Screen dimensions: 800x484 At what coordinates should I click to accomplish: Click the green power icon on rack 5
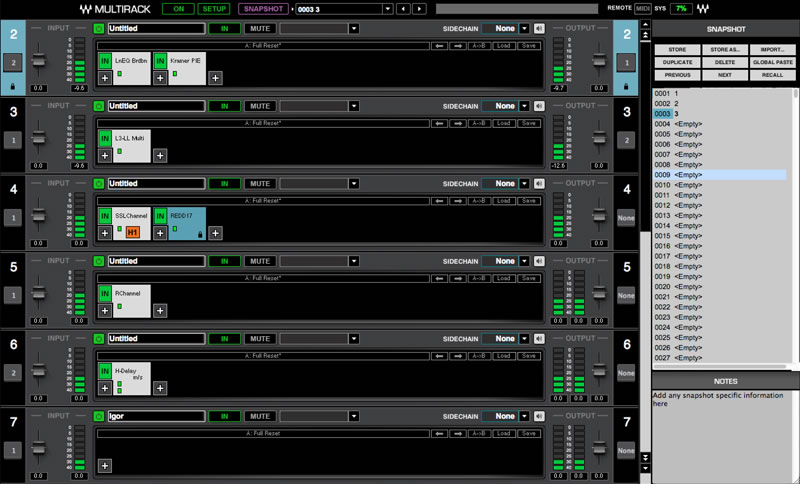tap(98, 261)
